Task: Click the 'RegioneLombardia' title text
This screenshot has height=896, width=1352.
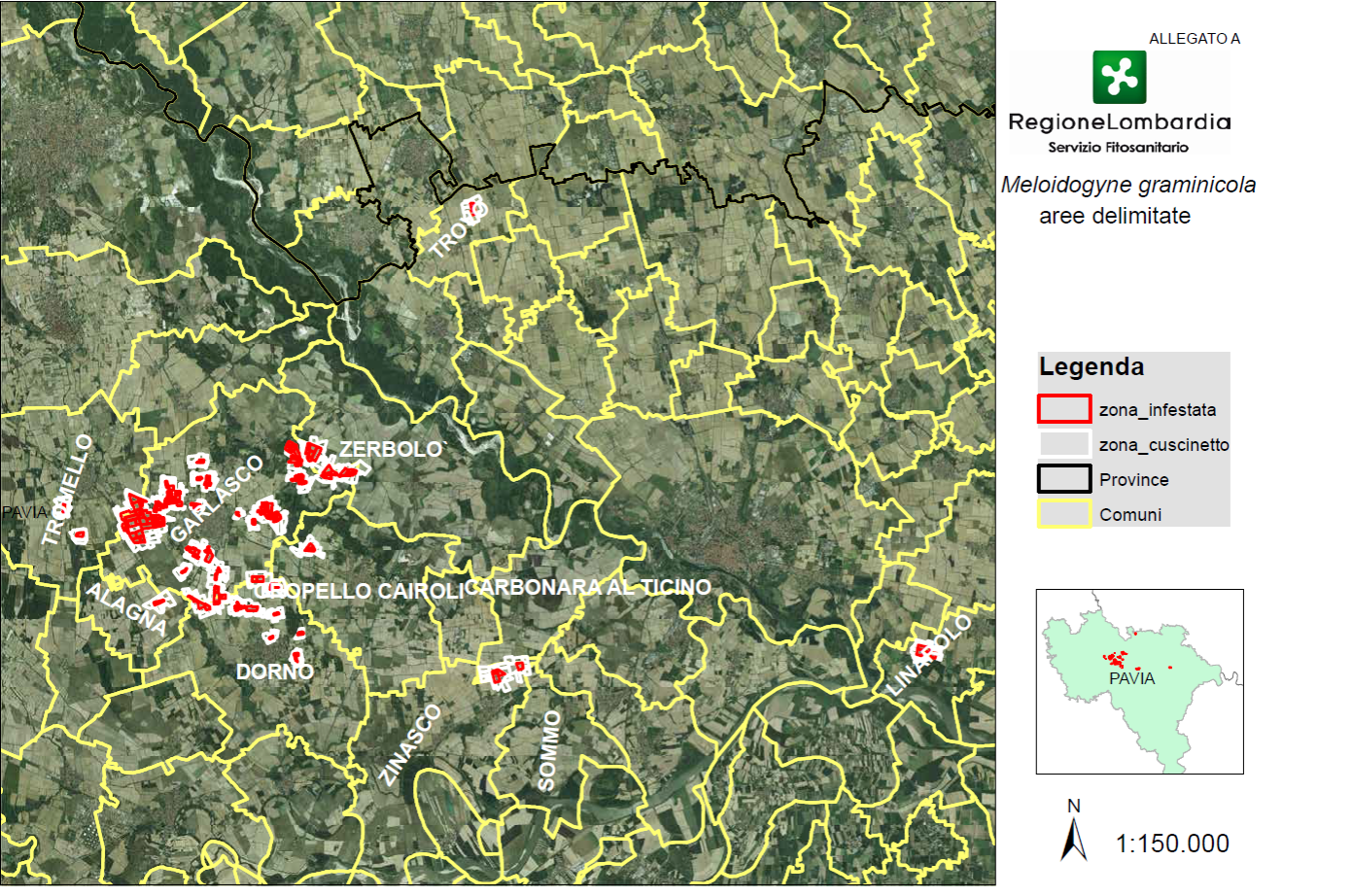Action: (x=1120, y=121)
